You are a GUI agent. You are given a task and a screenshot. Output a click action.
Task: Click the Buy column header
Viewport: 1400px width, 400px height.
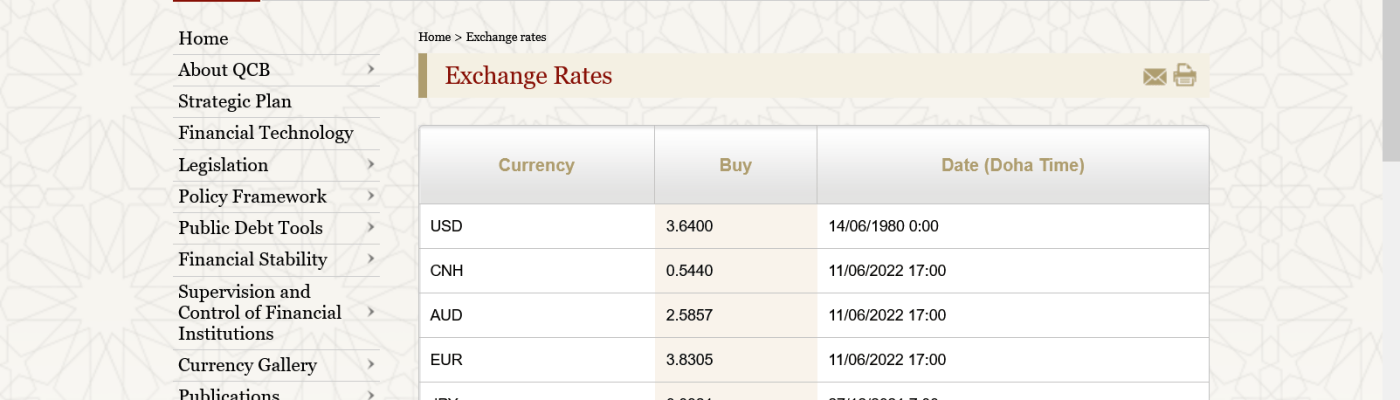pyautogui.click(x=736, y=165)
